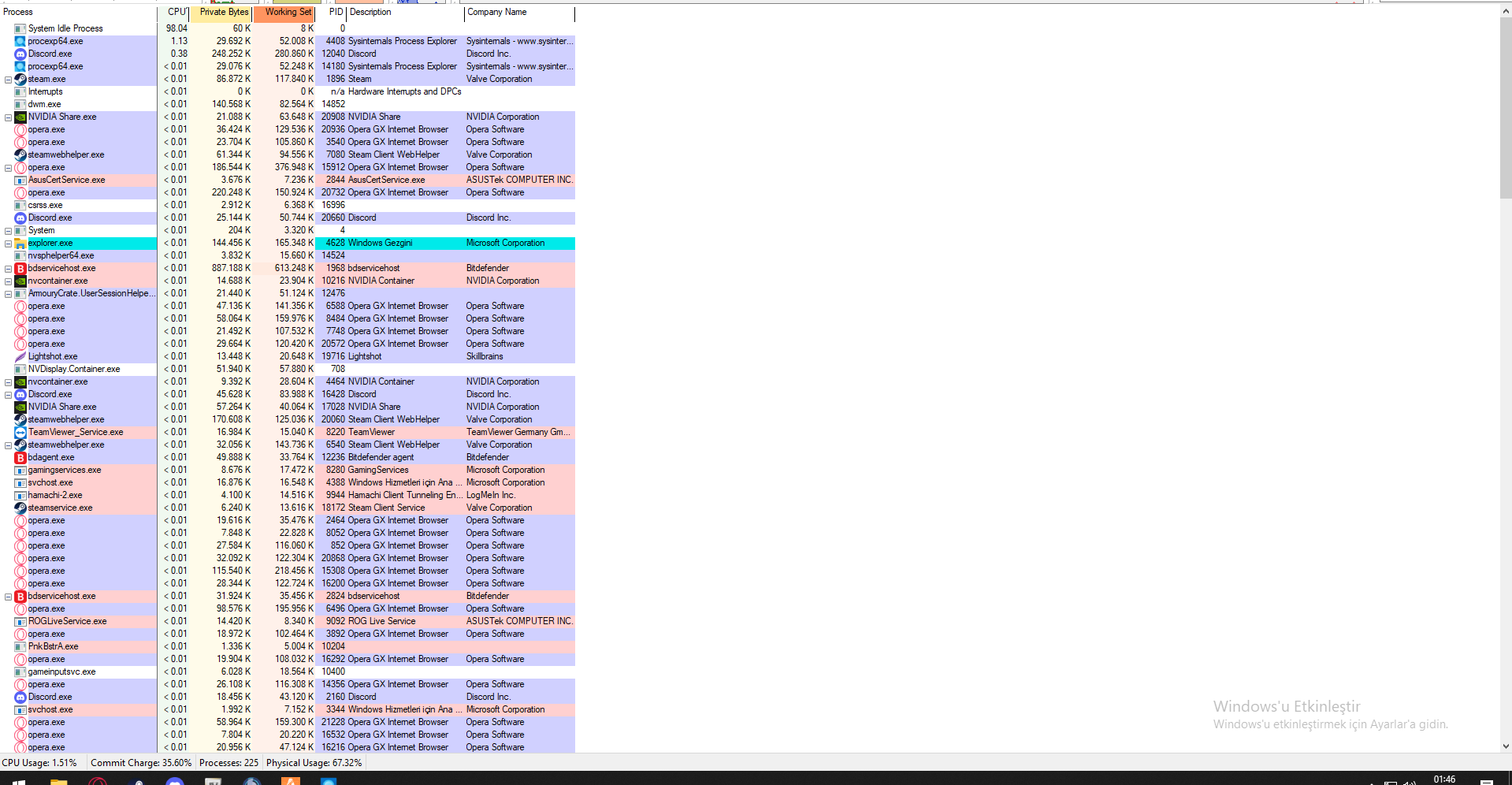Click the steamwebhelper.exe icon for PID 7080
Screen dimensions: 1512x785
click(x=20, y=154)
